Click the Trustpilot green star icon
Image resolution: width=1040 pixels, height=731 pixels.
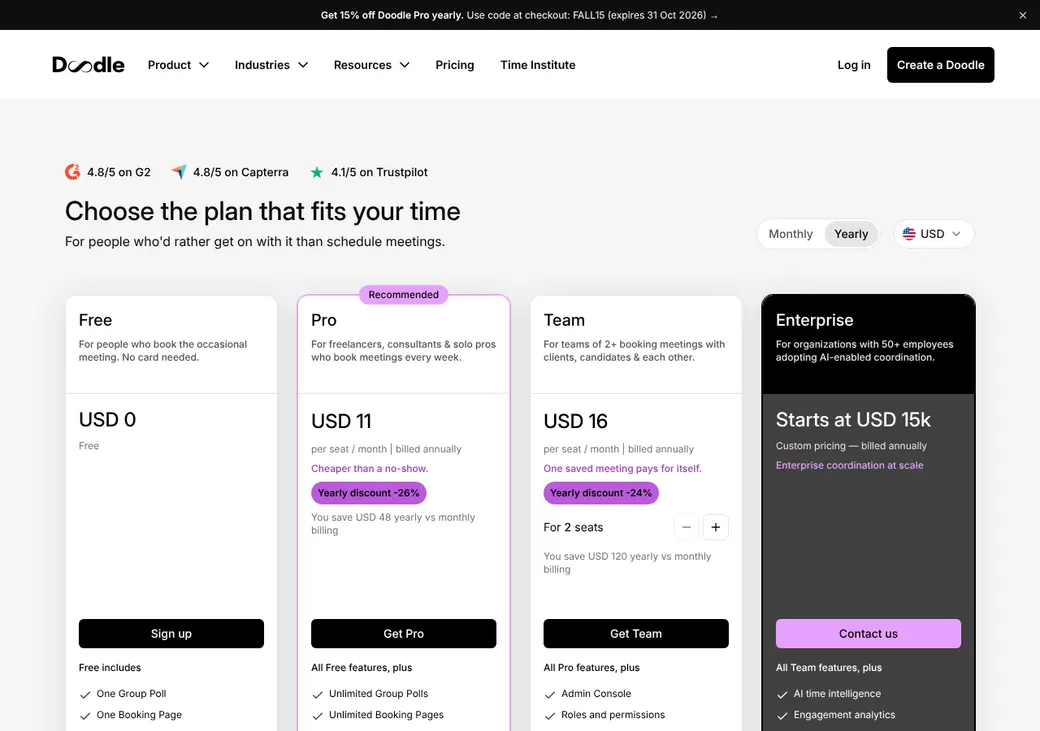317,172
